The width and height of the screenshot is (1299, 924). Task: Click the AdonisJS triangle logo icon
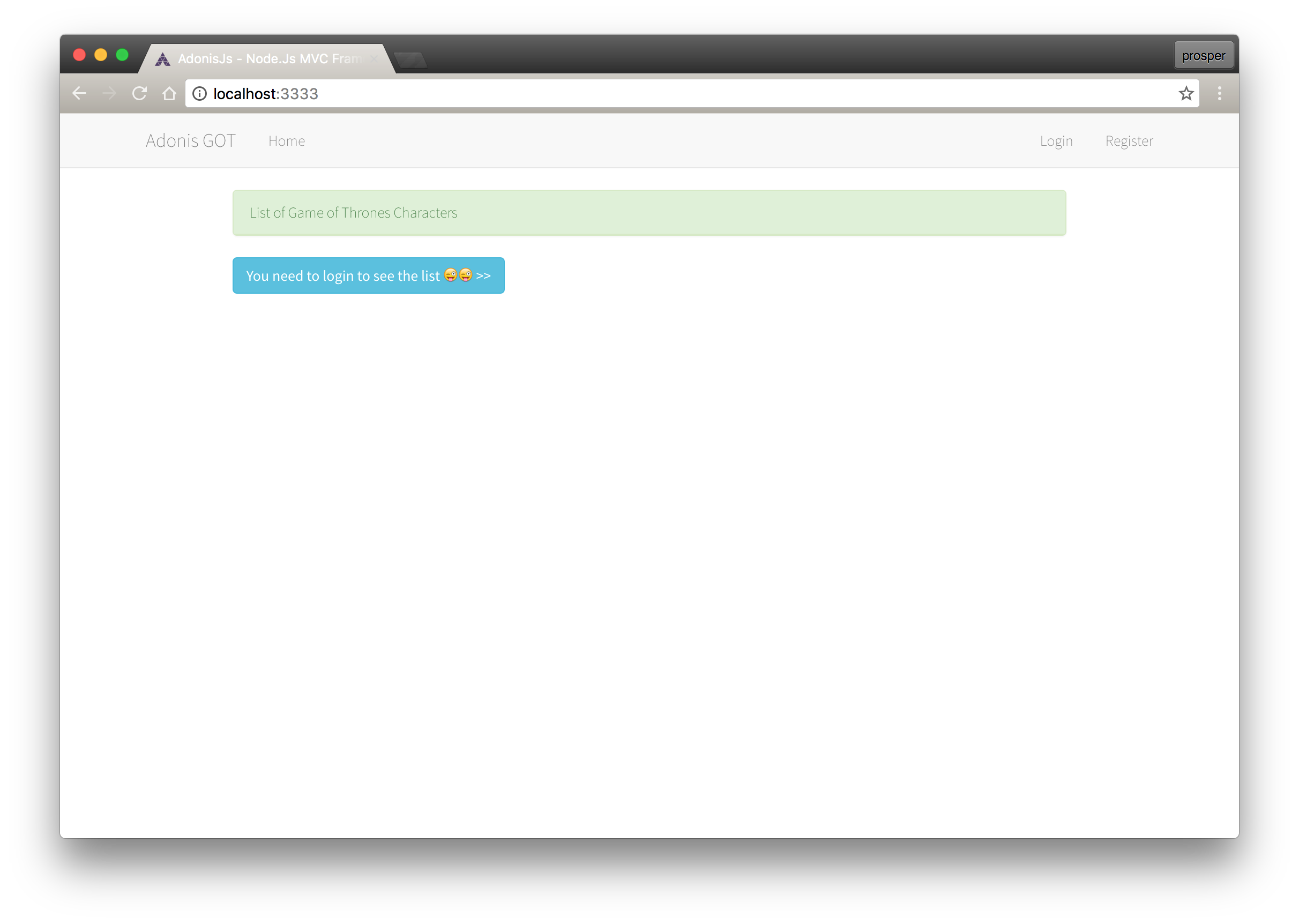pyautogui.click(x=163, y=58)
